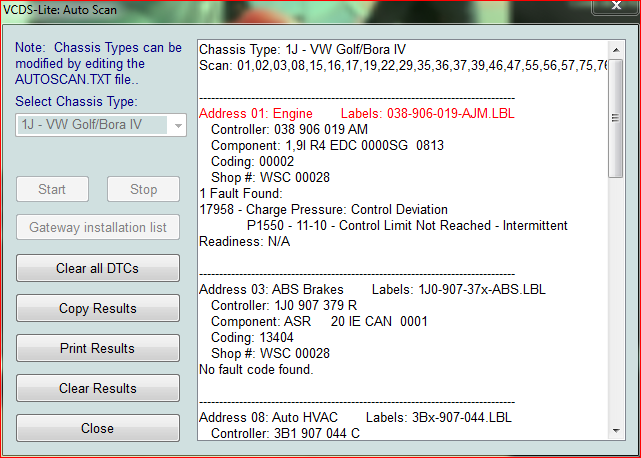641x458 pixels.
Task: Click fault '17958 - Charge Pressure: Control Deviation'
Action: [323, 209]
